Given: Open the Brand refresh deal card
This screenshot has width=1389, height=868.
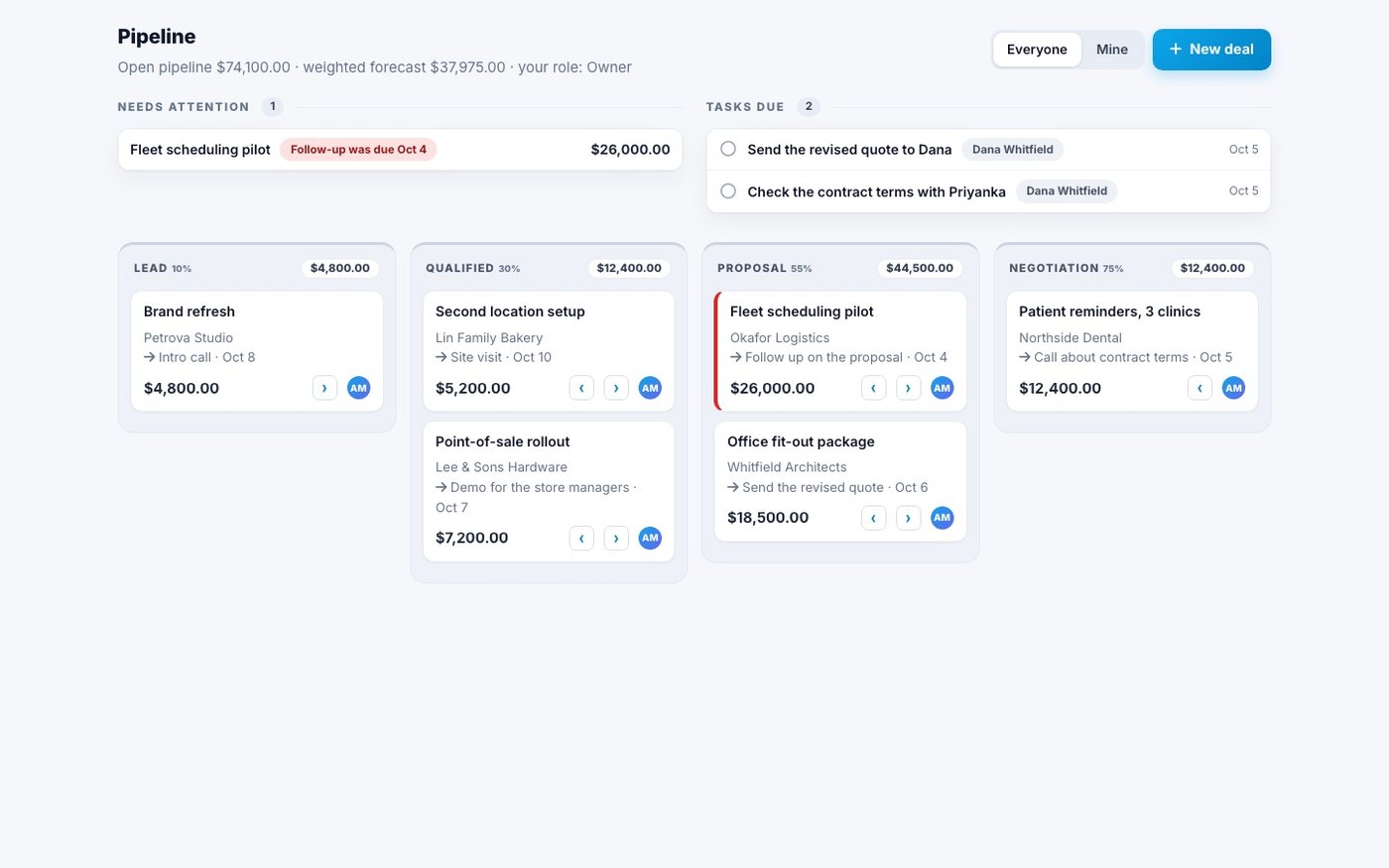Looking at the screenshot, I should [x=257, y=351].
